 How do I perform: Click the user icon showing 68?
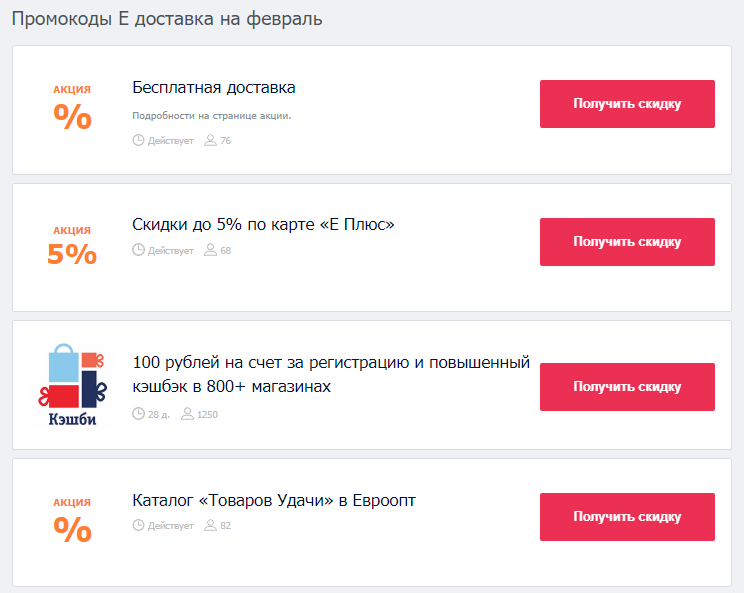(x=210, y=250)
